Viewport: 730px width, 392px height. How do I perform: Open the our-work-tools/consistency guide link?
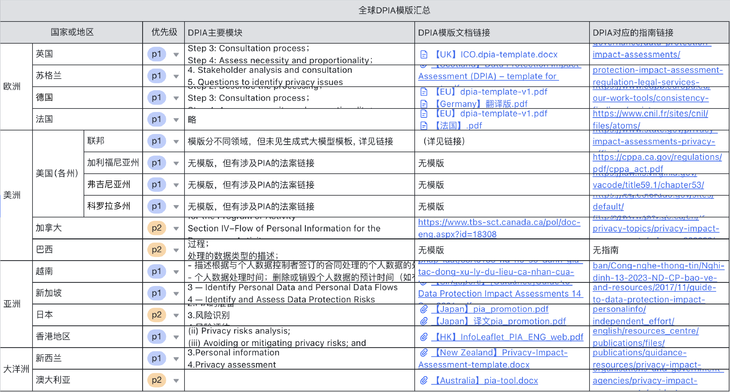coord(650,98)
